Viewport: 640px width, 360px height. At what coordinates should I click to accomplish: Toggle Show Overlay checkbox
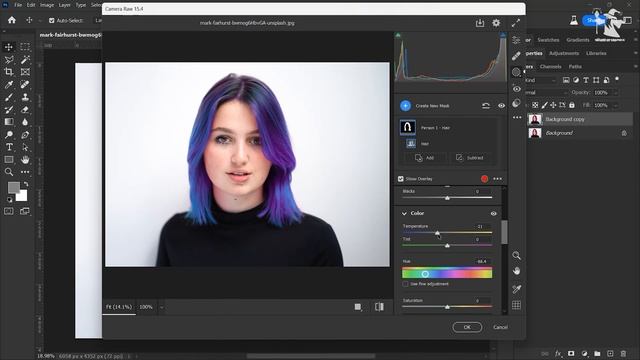click(x=400, y=179)
